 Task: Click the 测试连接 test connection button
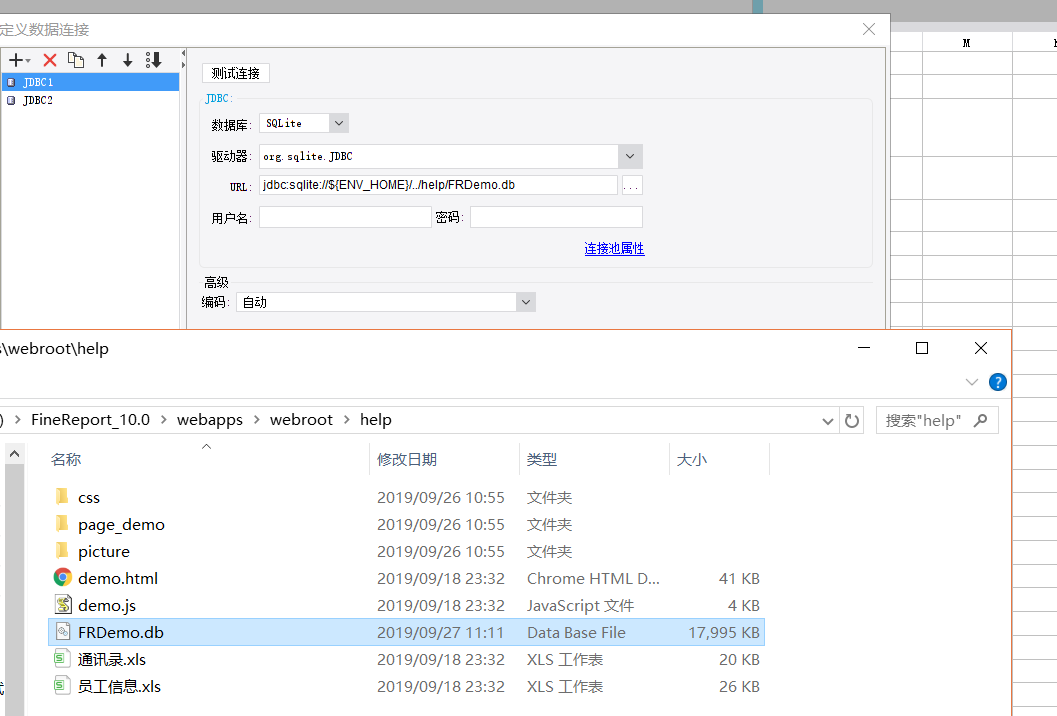click(x=235, y=73)
